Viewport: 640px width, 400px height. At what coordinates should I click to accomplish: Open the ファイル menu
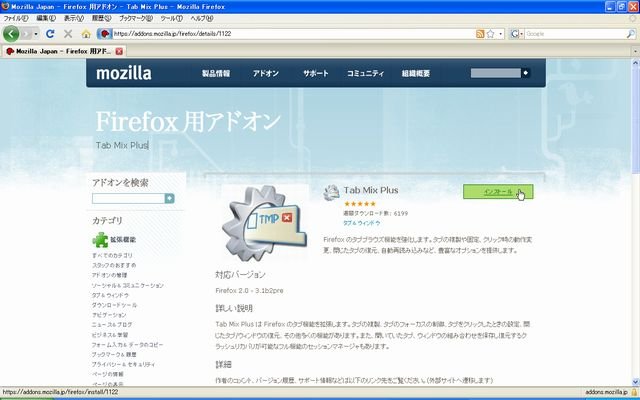click(x=16, y=18)
